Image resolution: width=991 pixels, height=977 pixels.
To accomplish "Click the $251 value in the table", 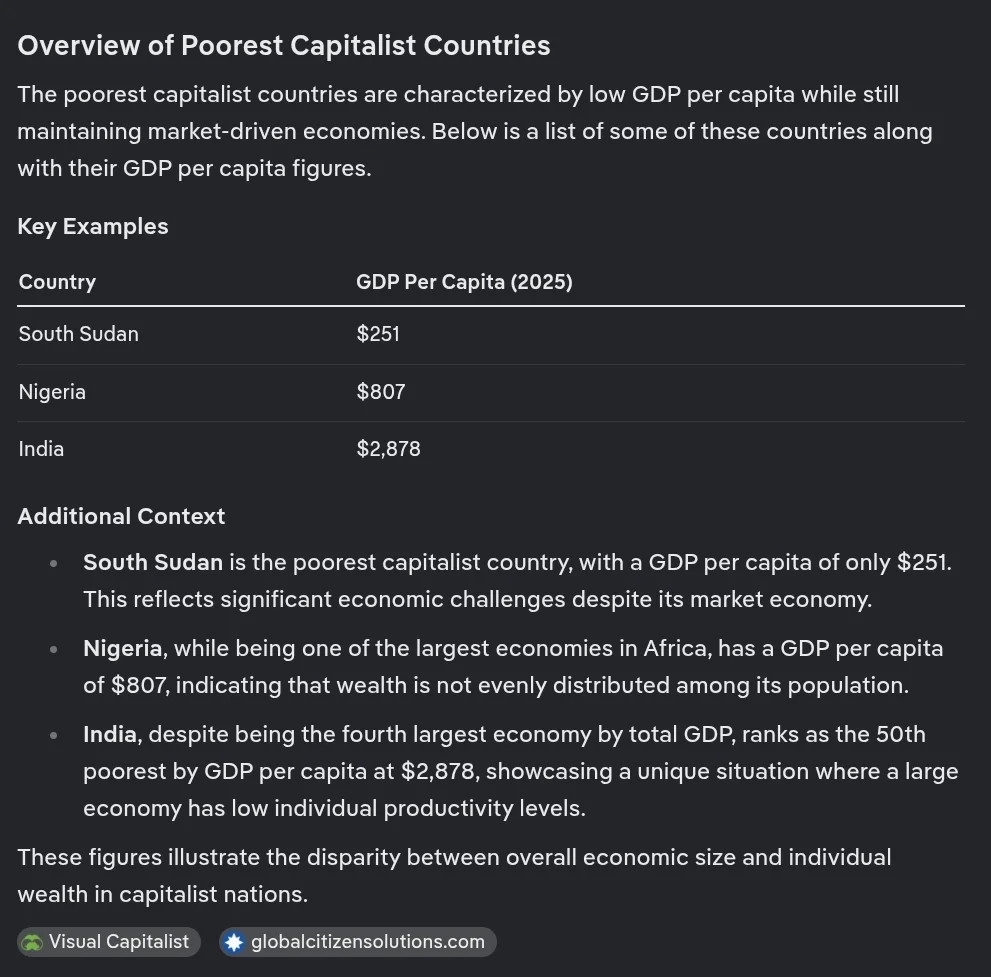I will [x=378, y=334].
